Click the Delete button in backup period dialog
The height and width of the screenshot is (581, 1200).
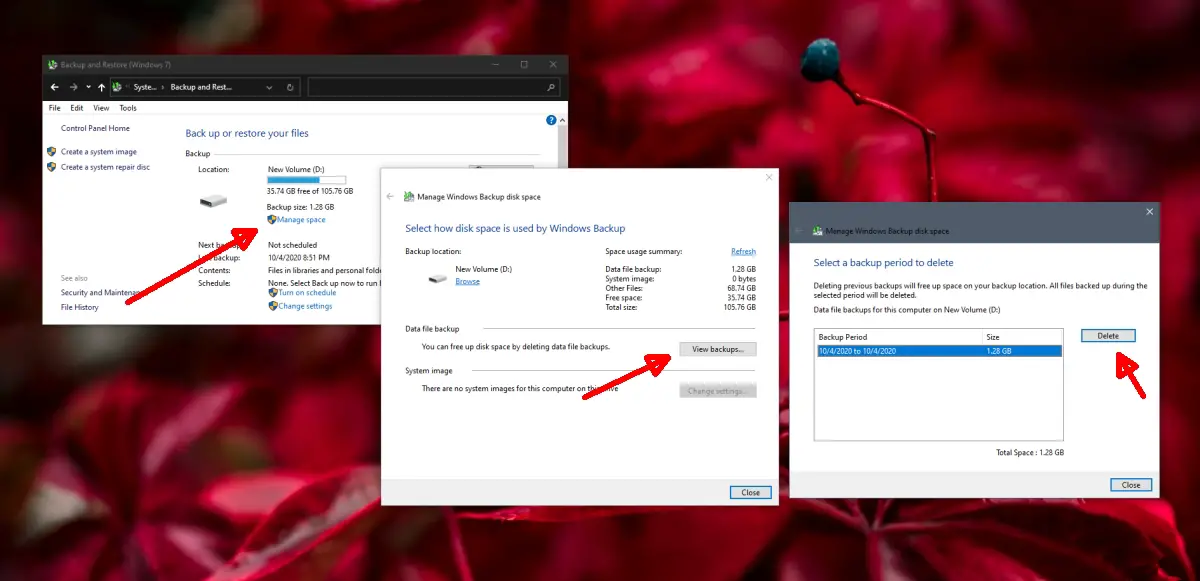[1108, 336]
